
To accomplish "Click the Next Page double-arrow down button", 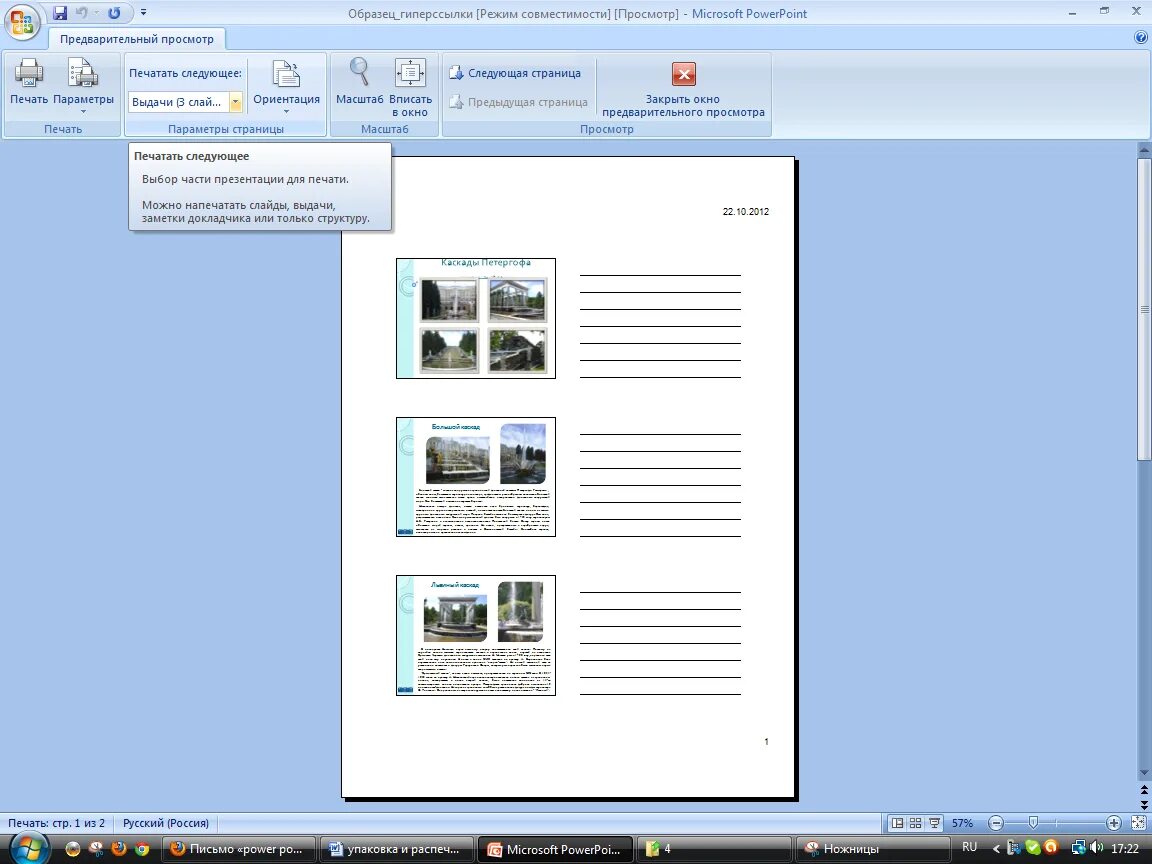I will tap(1144, 804).
